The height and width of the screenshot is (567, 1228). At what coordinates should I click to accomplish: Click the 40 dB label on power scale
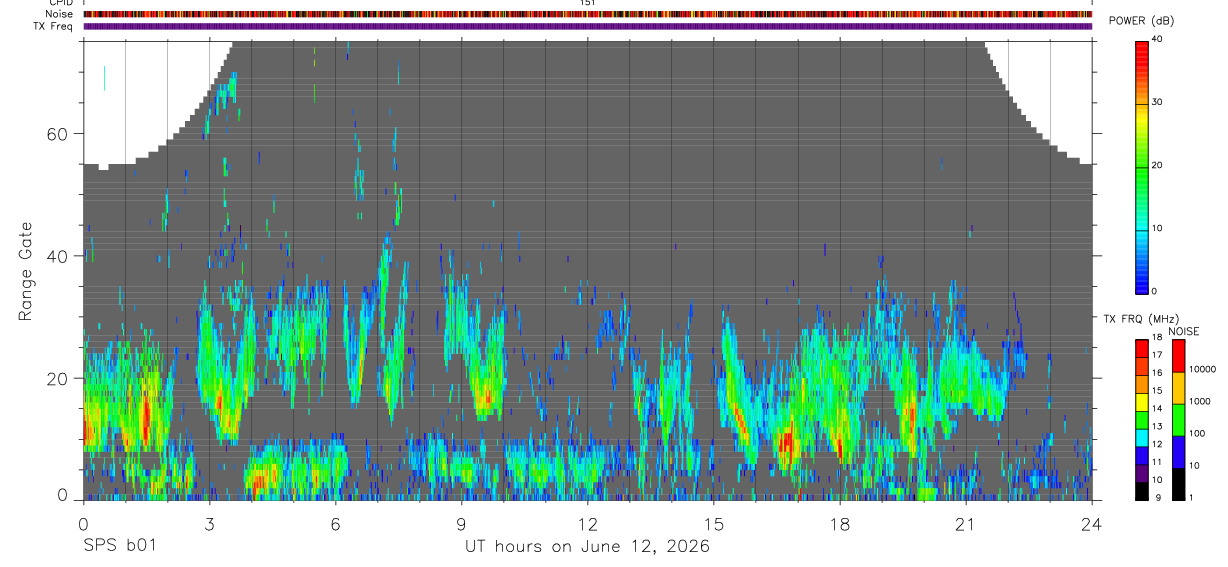tap(1158, 39)
